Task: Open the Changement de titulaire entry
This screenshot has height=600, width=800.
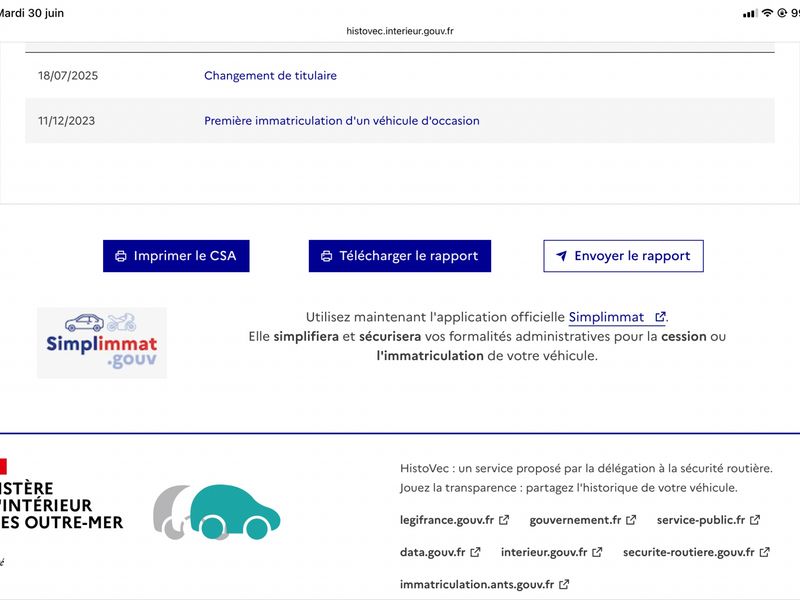Action: [270, 76]
